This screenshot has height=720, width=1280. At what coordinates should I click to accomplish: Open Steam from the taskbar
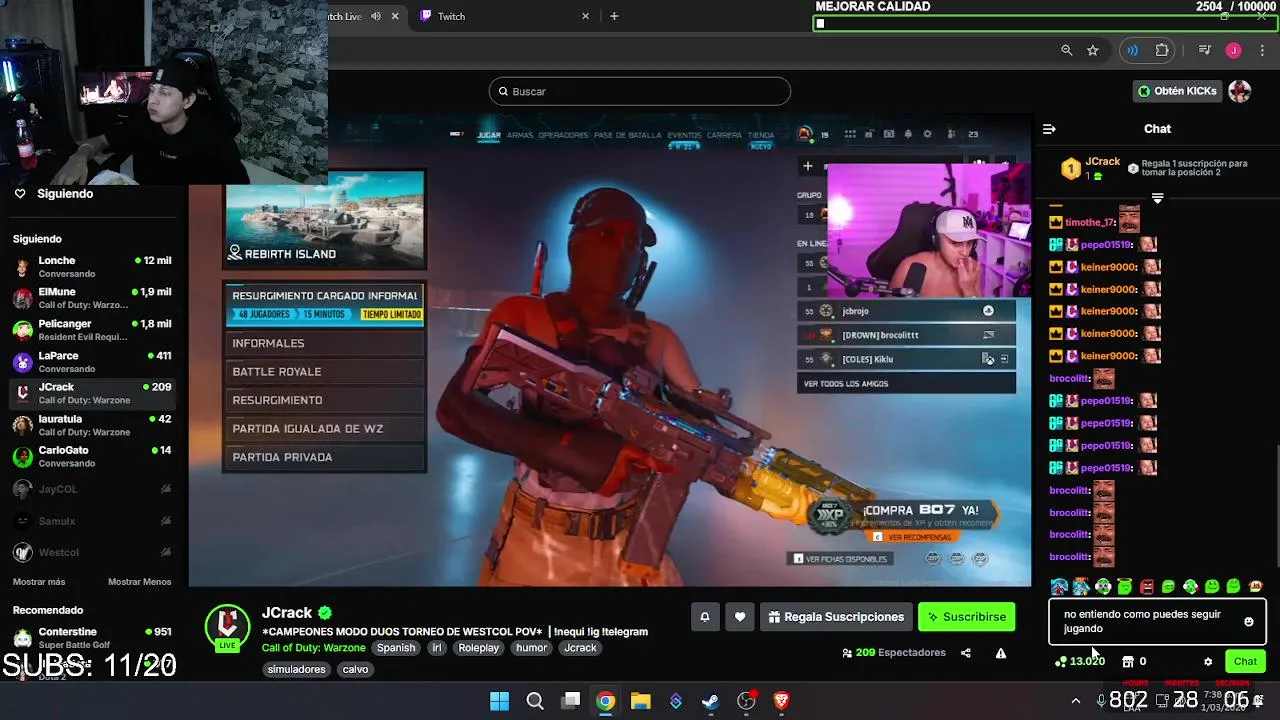710,701
